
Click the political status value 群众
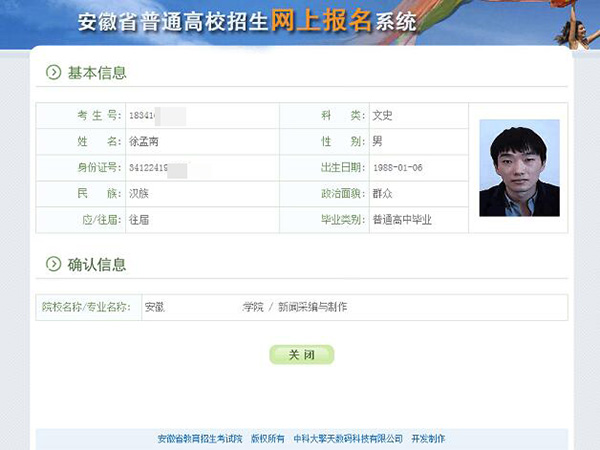(x=382, y=194)
